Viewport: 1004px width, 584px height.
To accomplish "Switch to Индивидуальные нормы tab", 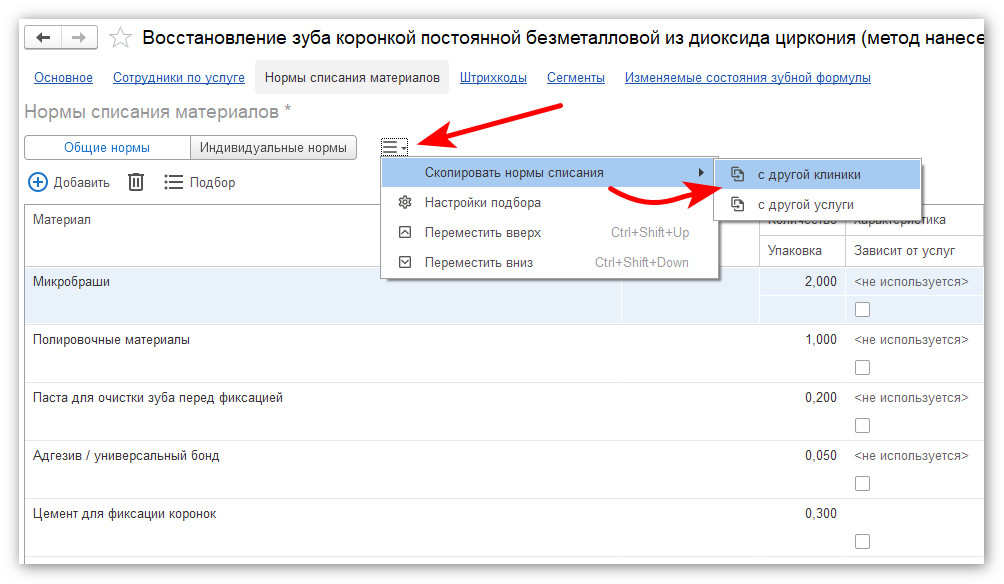I will [273, 147].
